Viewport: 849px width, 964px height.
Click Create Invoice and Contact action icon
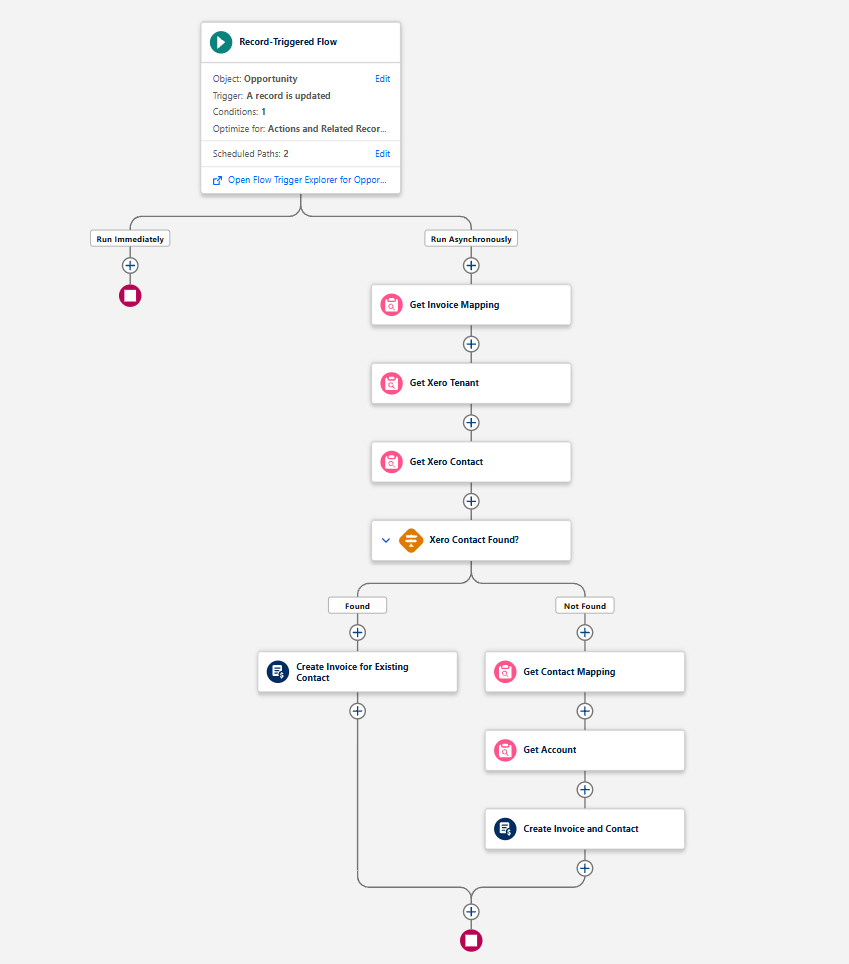[505, 829]
